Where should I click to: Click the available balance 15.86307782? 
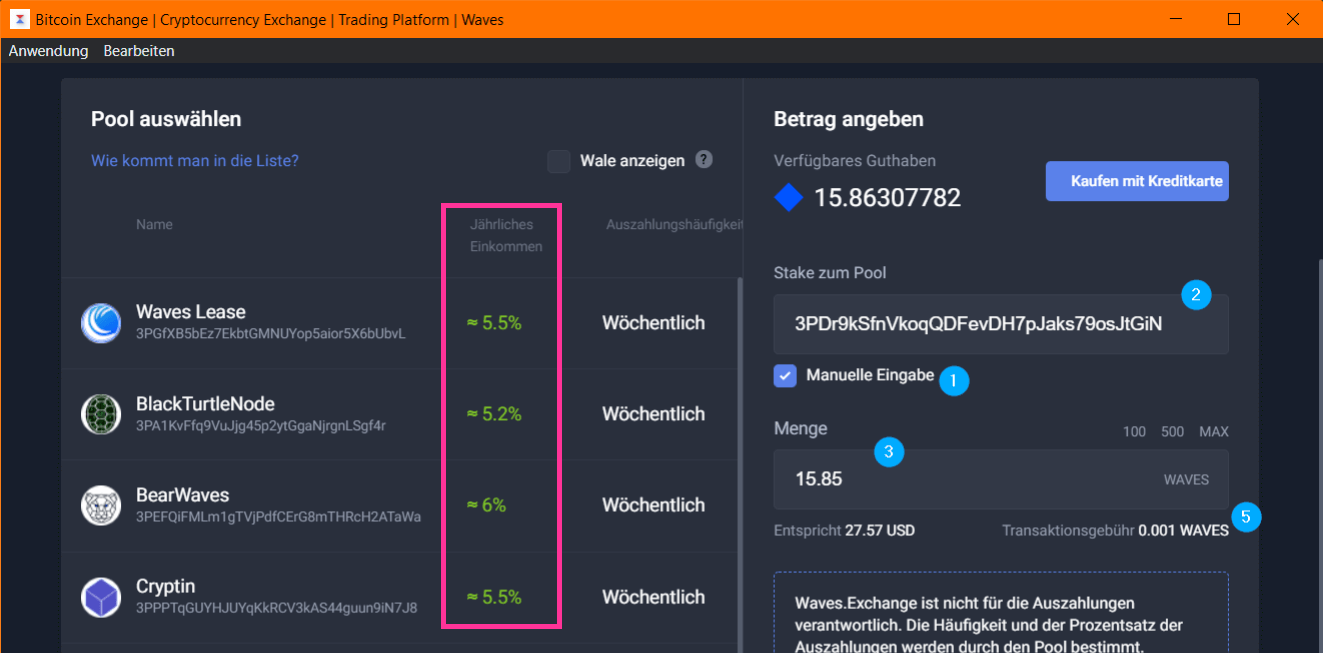[887, 198]
